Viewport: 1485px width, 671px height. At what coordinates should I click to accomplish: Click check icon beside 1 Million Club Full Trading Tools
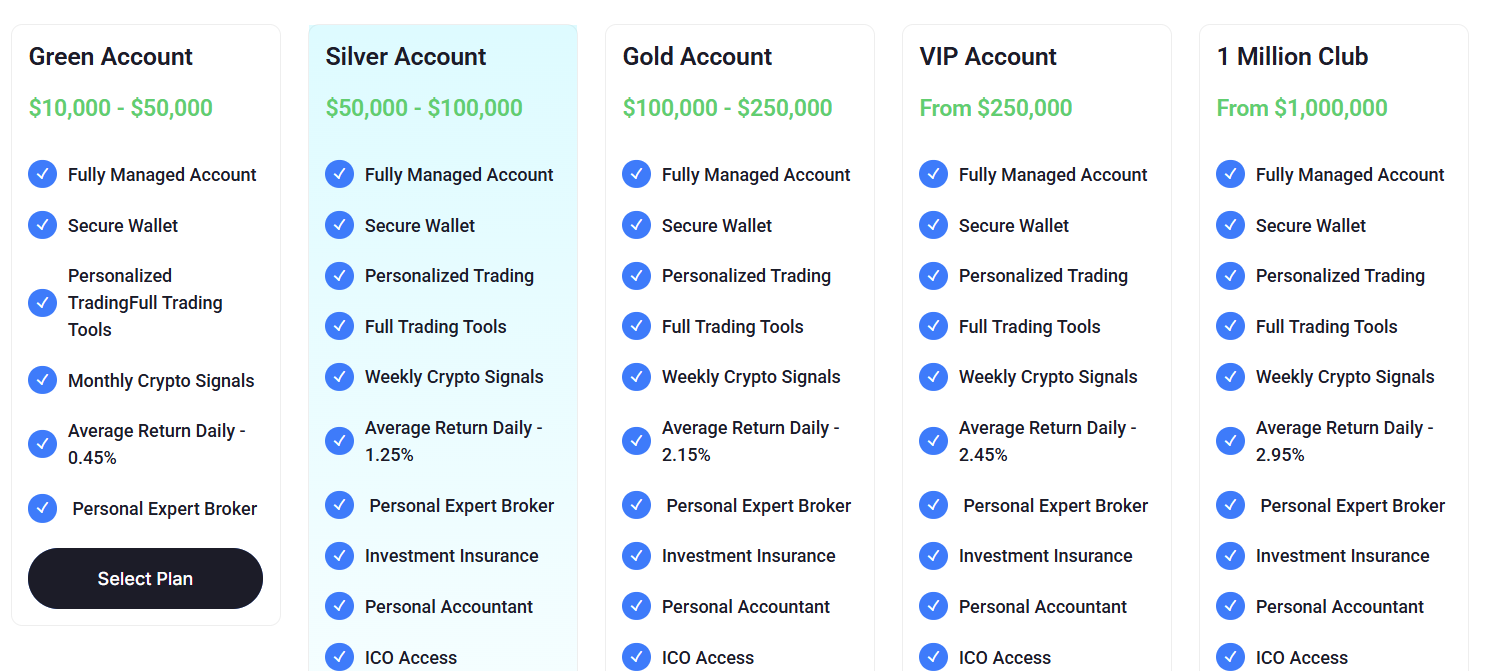coord(1230,326)
